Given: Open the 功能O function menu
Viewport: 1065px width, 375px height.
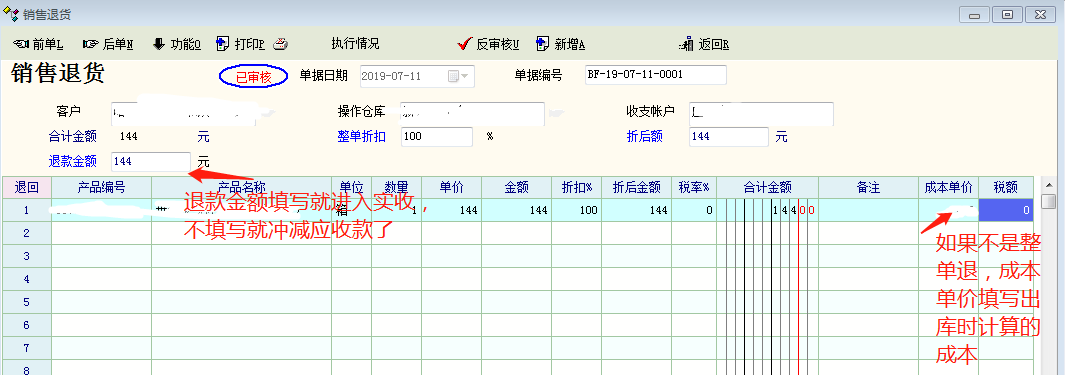Looking at the screenshot, I should (176, 44).
